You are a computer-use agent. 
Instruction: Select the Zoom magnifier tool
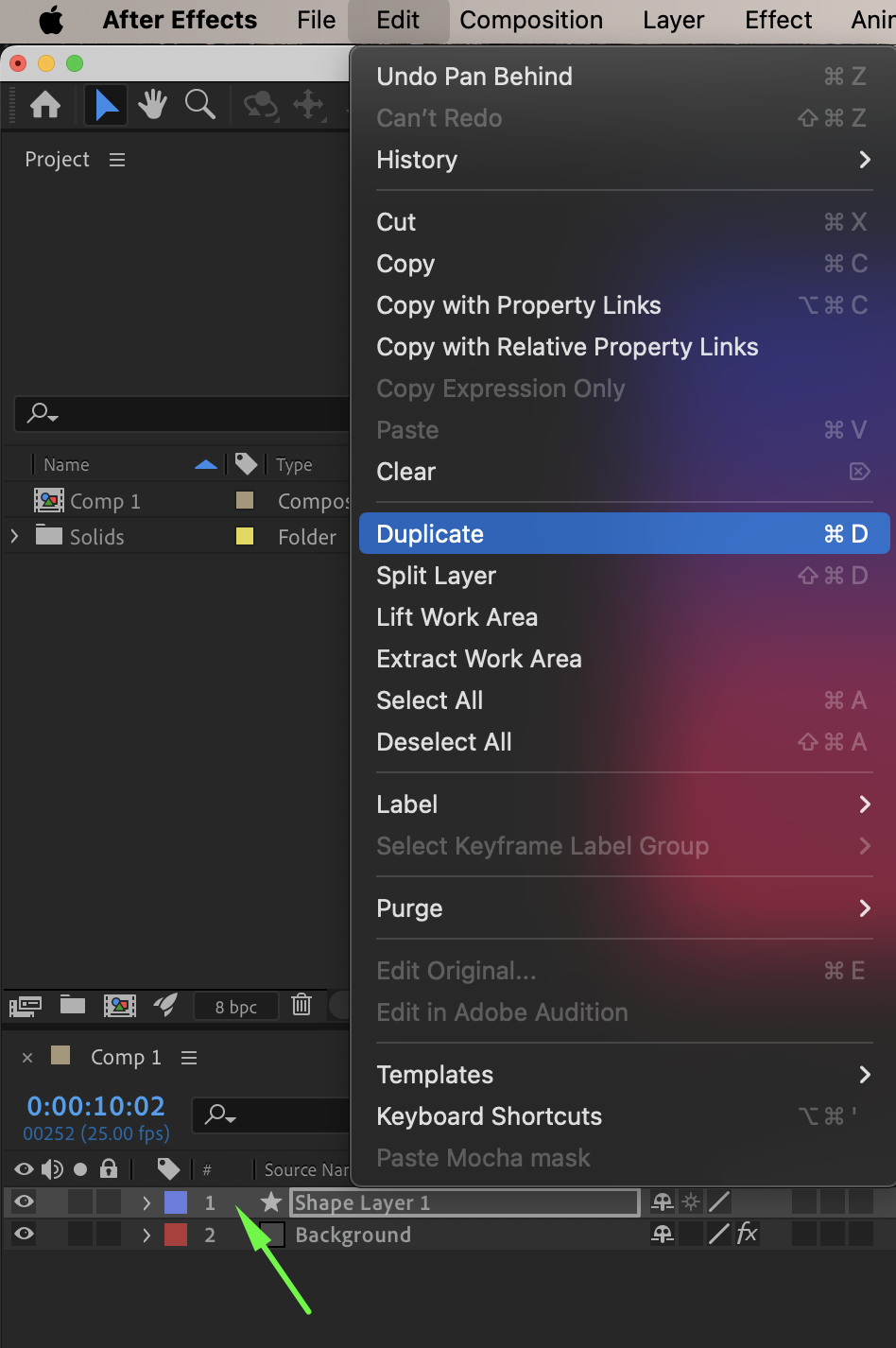[x=199, y=104]
